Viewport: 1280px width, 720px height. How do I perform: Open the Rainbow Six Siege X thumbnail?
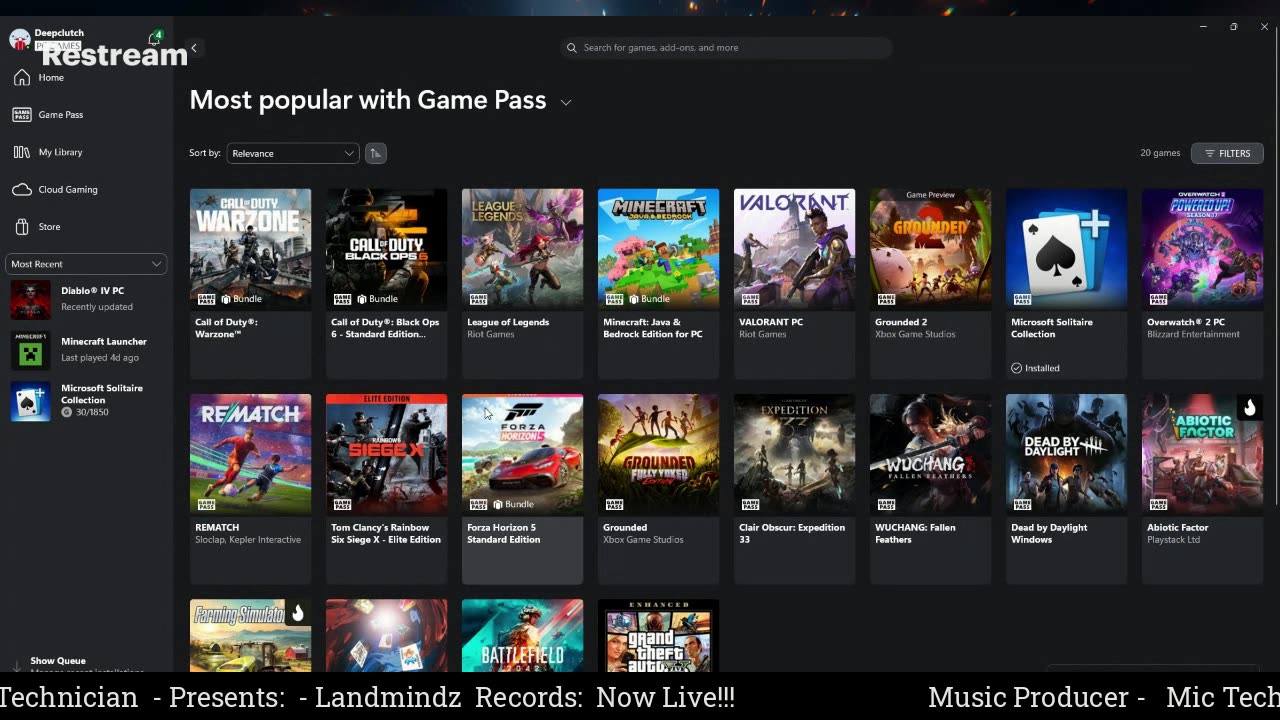[386, 454]
